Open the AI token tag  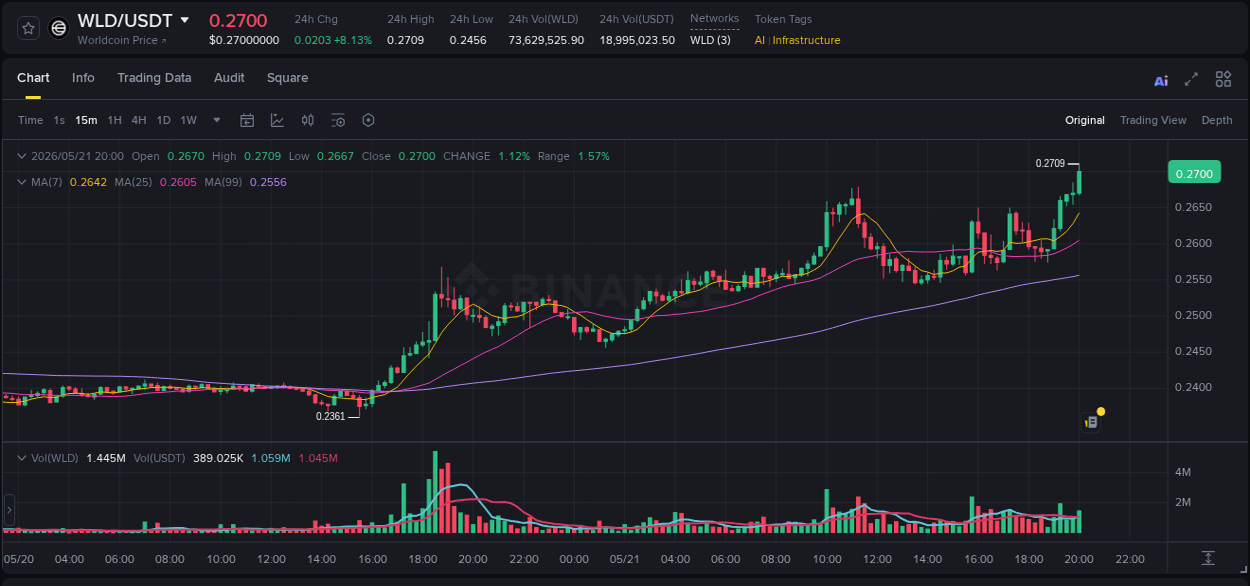[760, 40]
